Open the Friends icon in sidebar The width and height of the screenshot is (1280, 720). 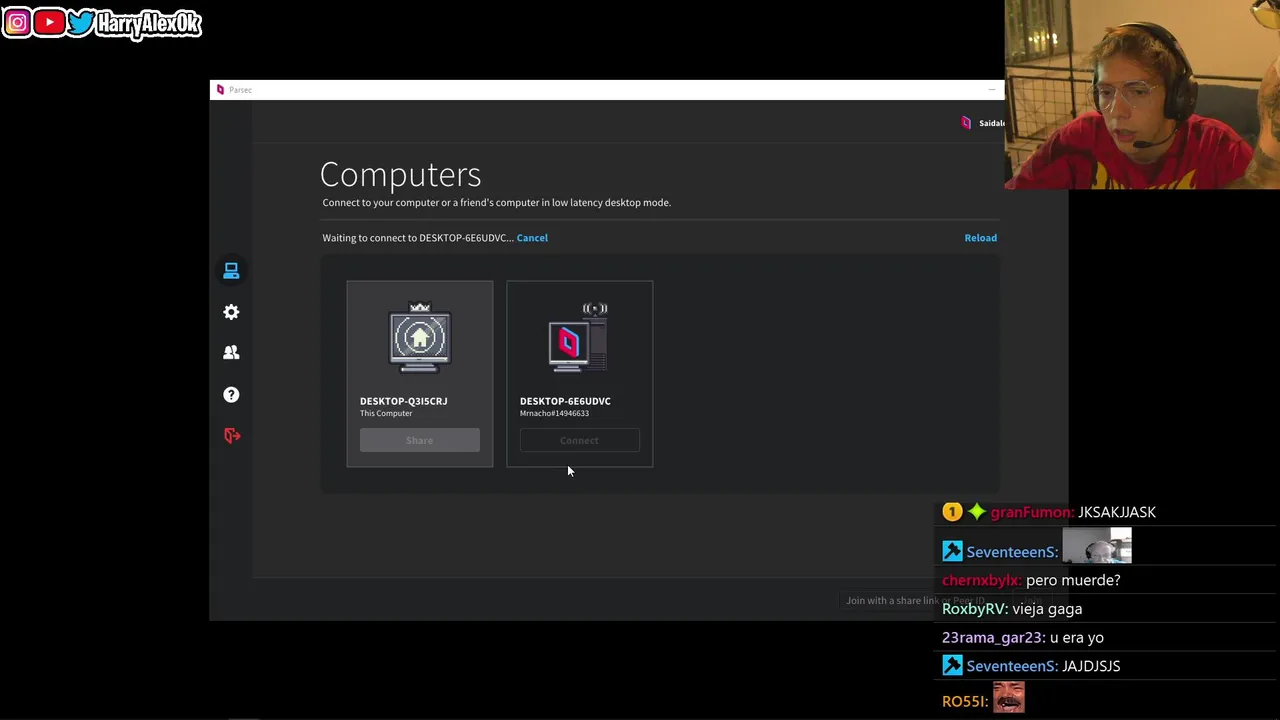(231, 353)
